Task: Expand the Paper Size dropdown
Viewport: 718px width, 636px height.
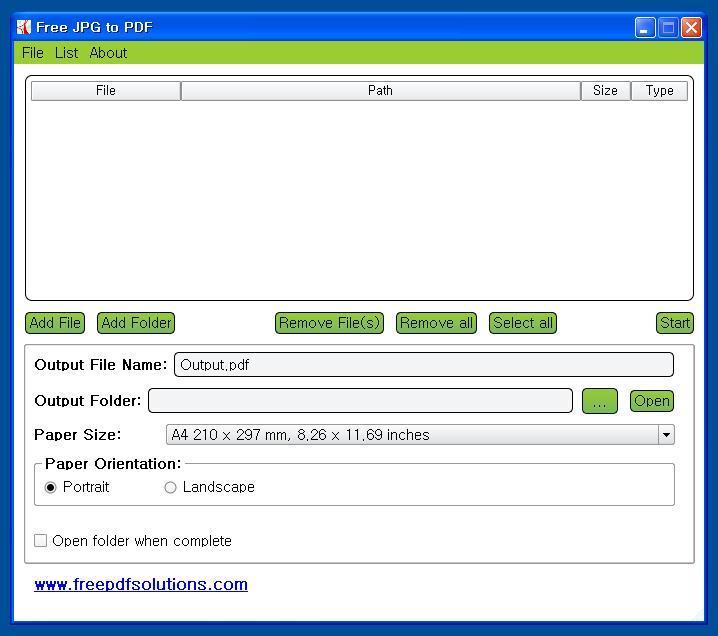Action: pos(666,435)
